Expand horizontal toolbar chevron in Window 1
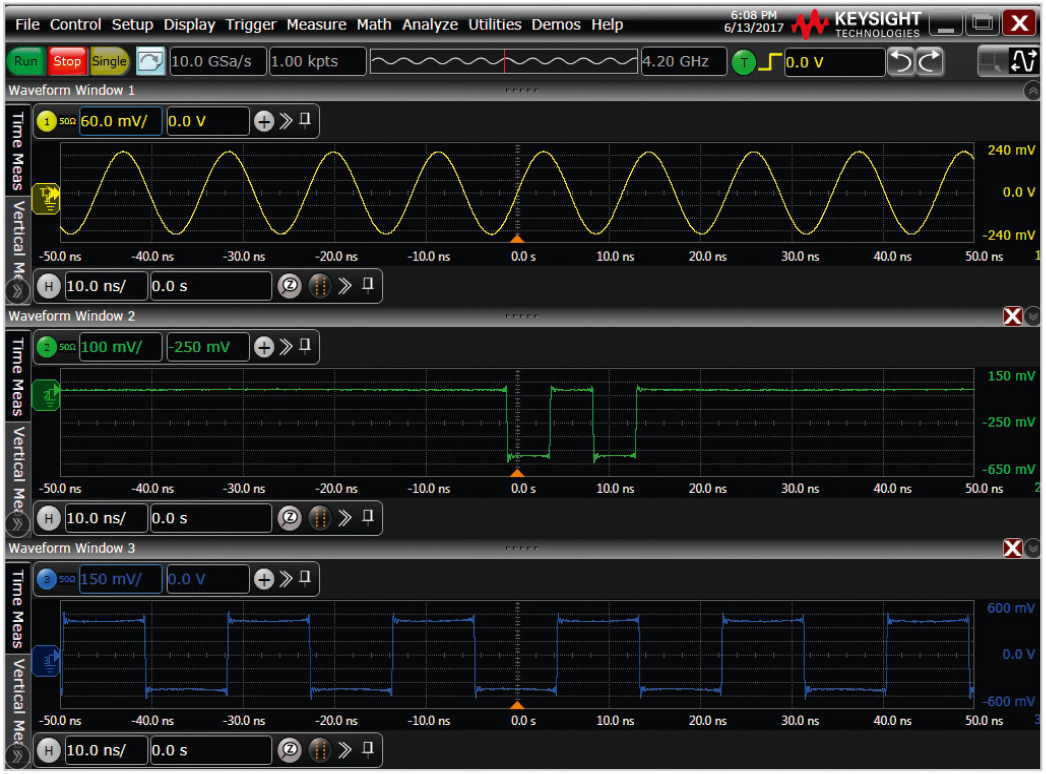The image size is (1046, 774). tap(345, 286)
